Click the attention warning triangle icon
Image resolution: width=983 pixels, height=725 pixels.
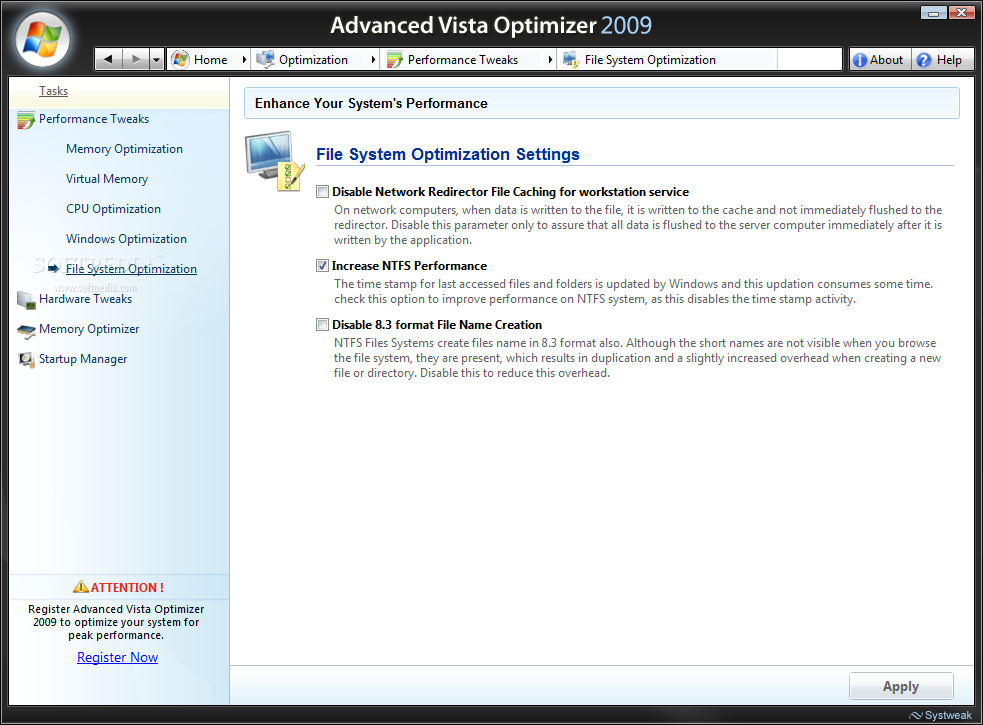81,586
